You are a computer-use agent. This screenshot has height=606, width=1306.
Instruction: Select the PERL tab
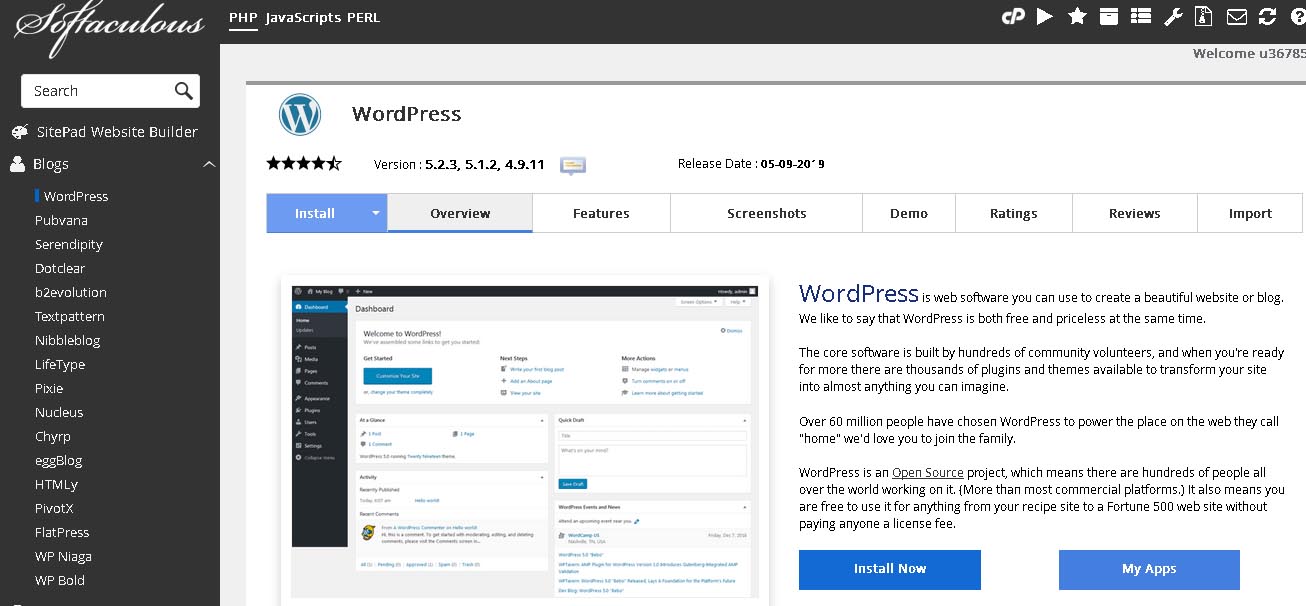[364, 17]
